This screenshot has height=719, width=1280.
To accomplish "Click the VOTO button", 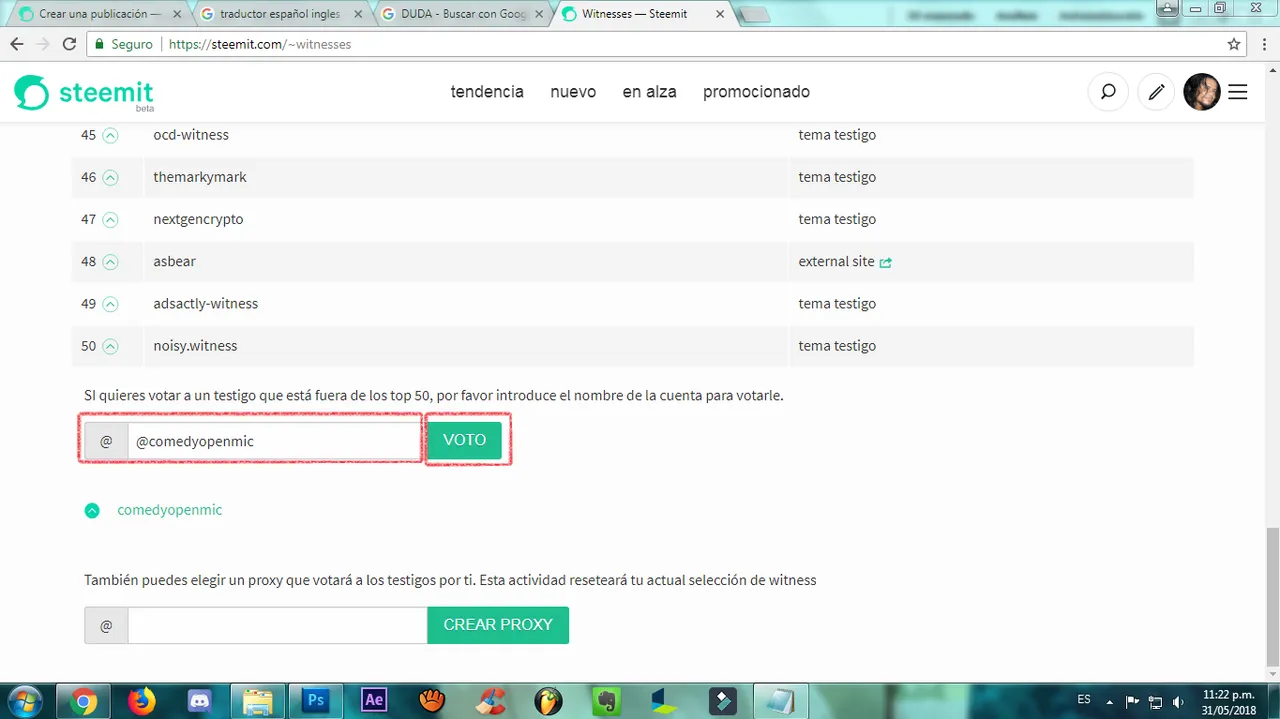I will (465, 440).
